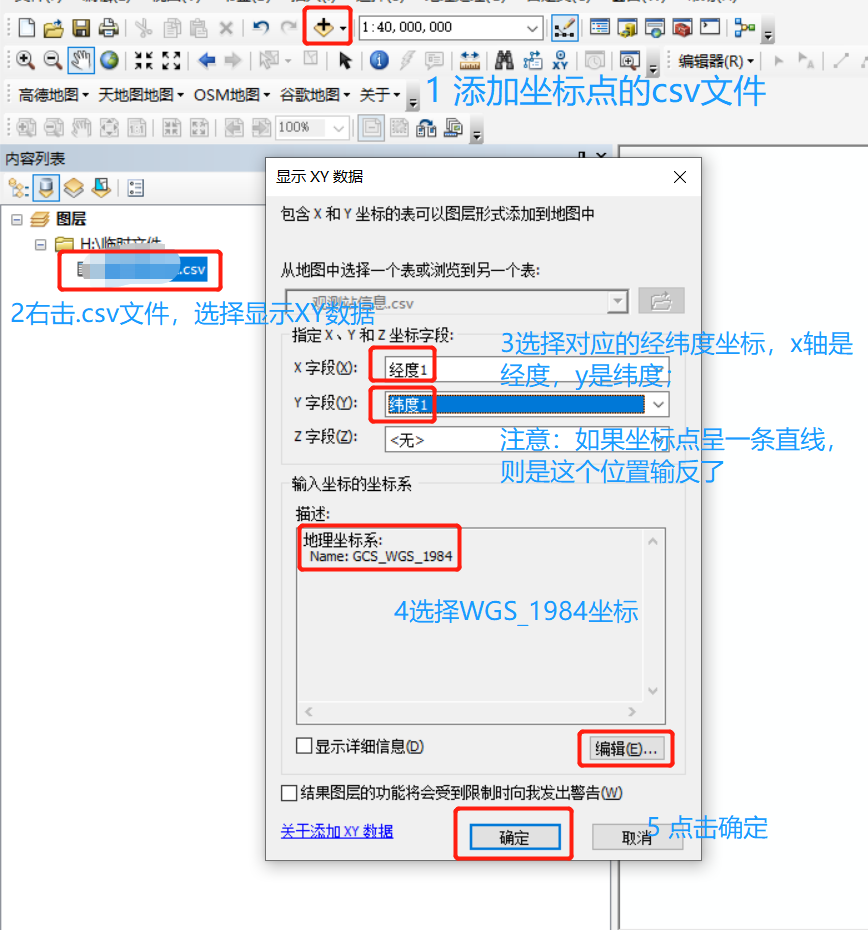868x930 pixels.
Task: Open the Find tool with binoculars icon
Action: (x=503, y=60)
